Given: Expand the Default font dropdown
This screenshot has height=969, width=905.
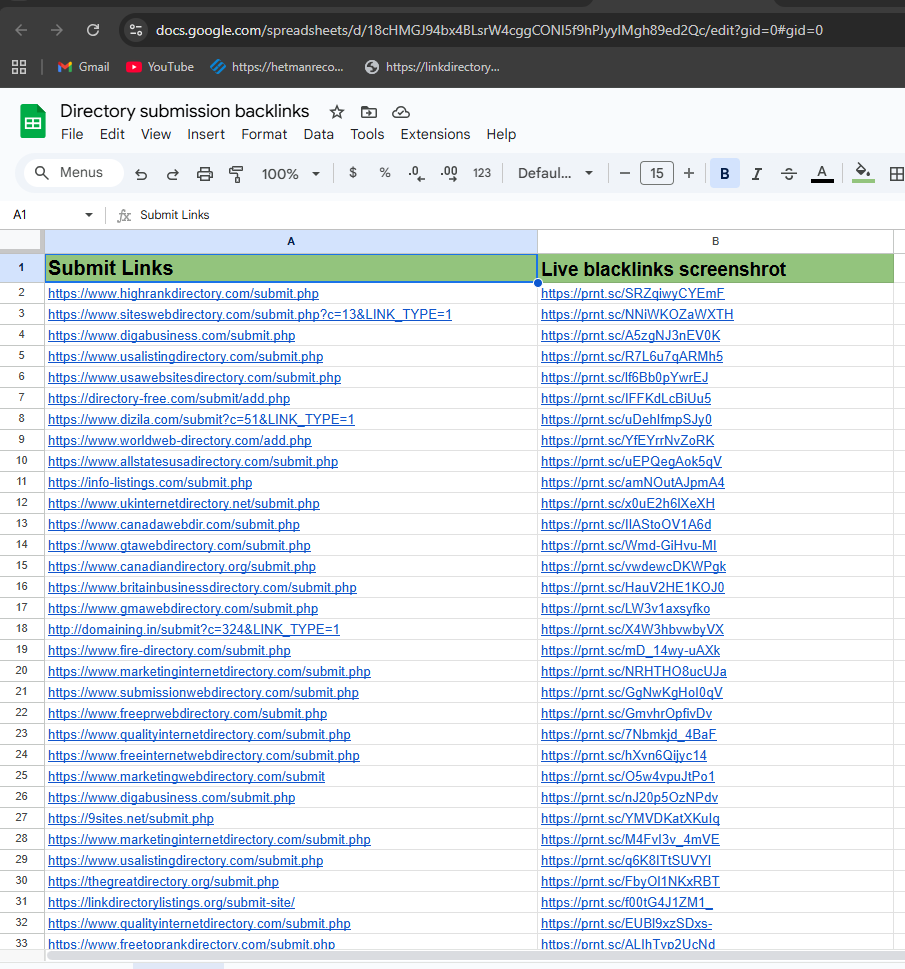Looking at the screenshot, I should (556, 174).
